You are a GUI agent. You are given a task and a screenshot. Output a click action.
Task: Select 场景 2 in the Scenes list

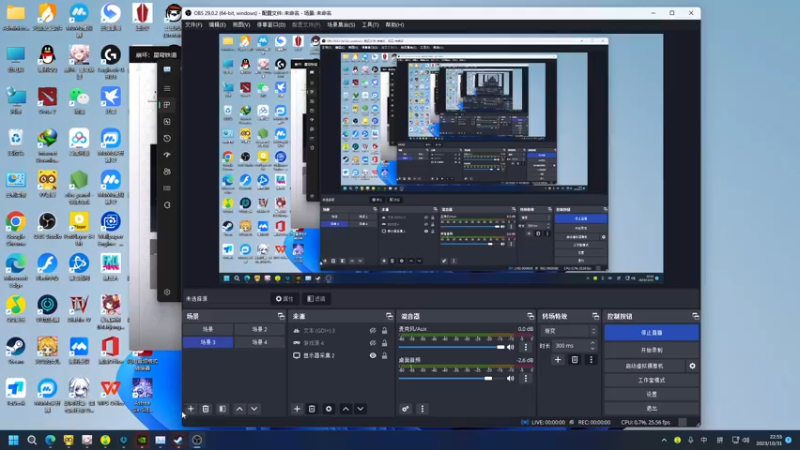click(x=259, y=330)
